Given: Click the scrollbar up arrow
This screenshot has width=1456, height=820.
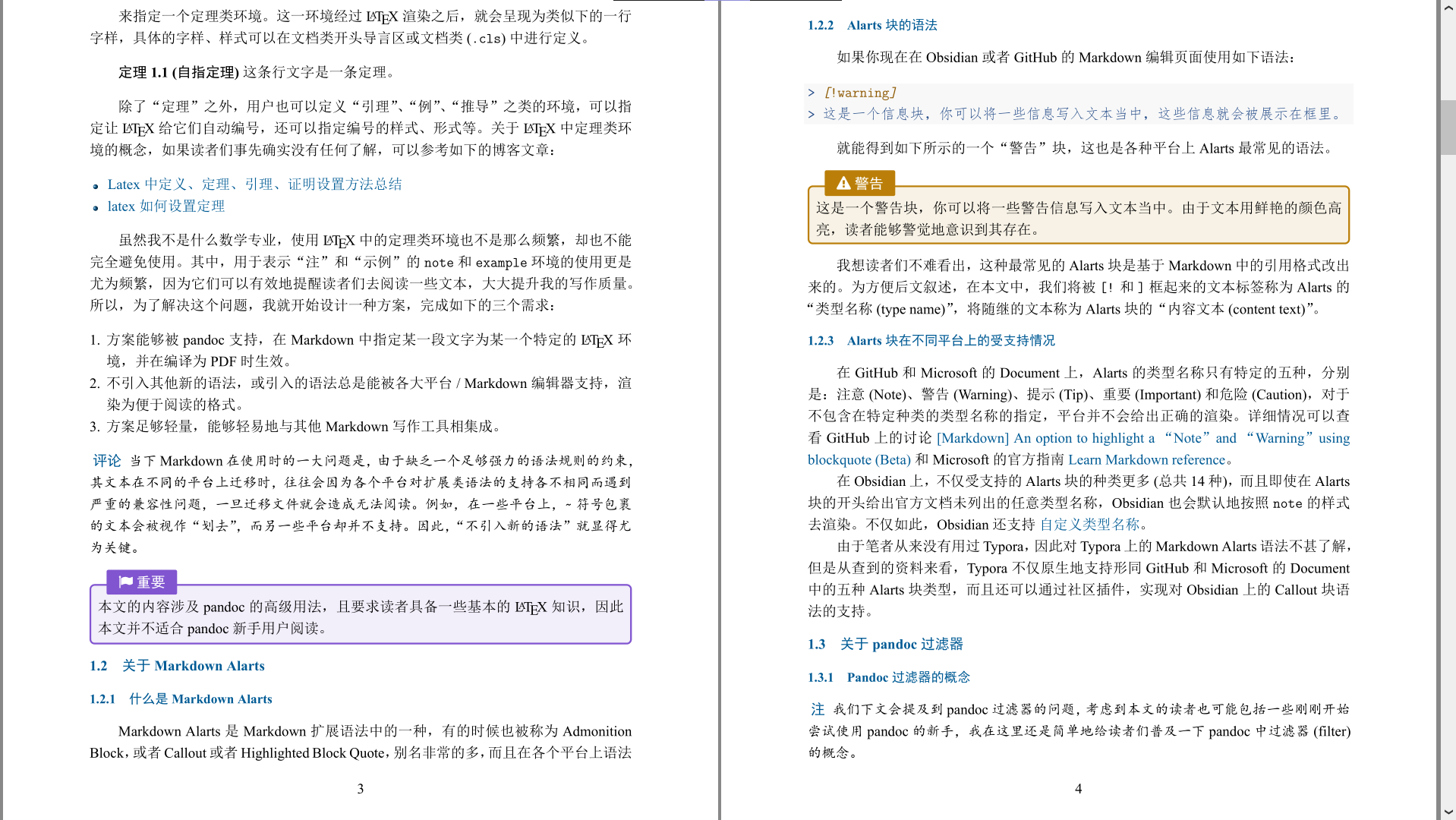Looking at the screenshot, I should coord(1449,8).
